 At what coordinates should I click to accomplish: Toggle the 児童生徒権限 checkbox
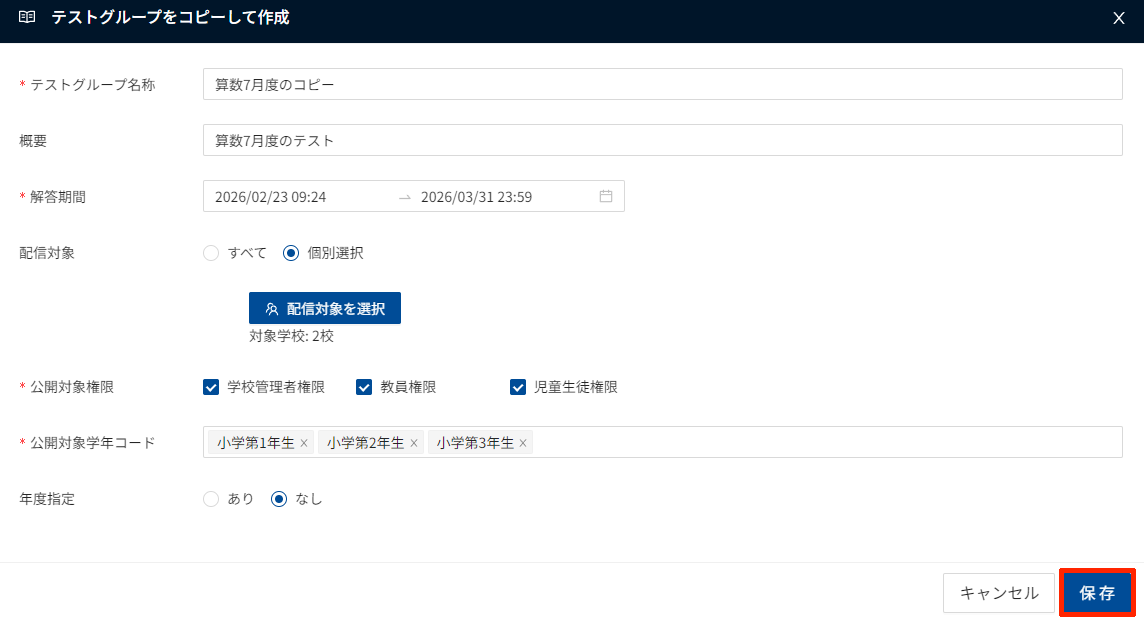point(518,387)
